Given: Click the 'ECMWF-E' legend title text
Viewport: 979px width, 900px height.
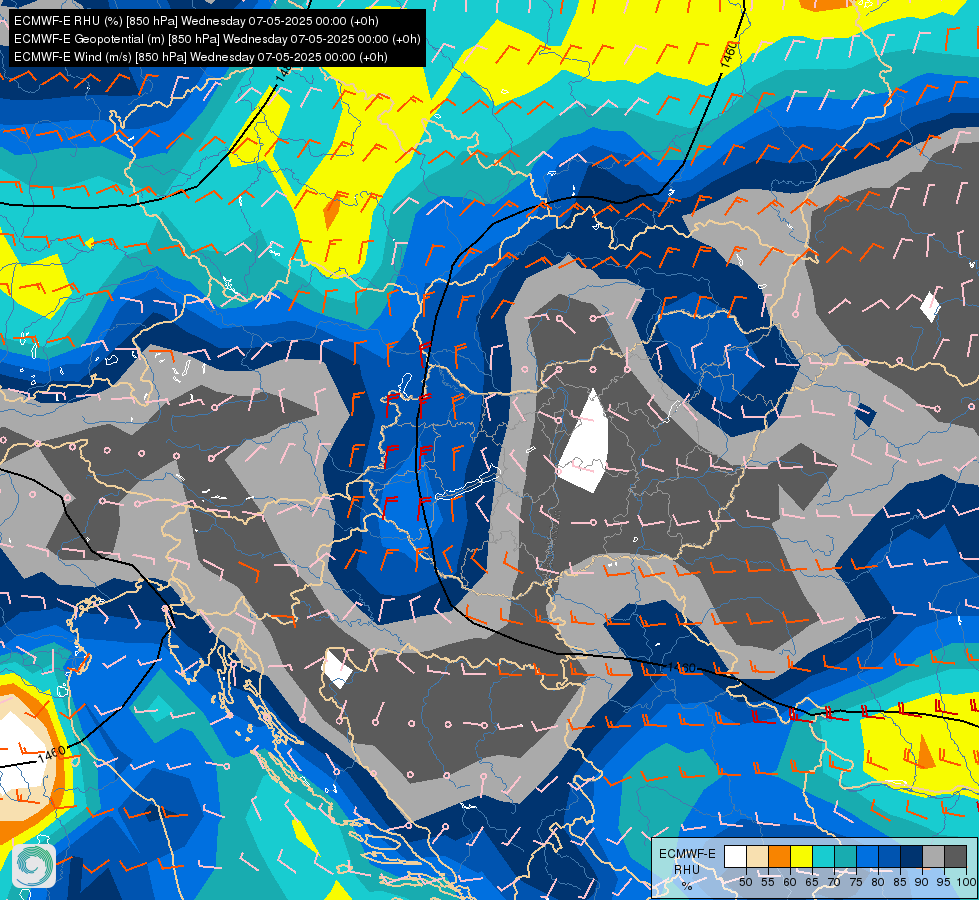Looking at the screenshot, I should pyautogui.click(x=687, y=854).
